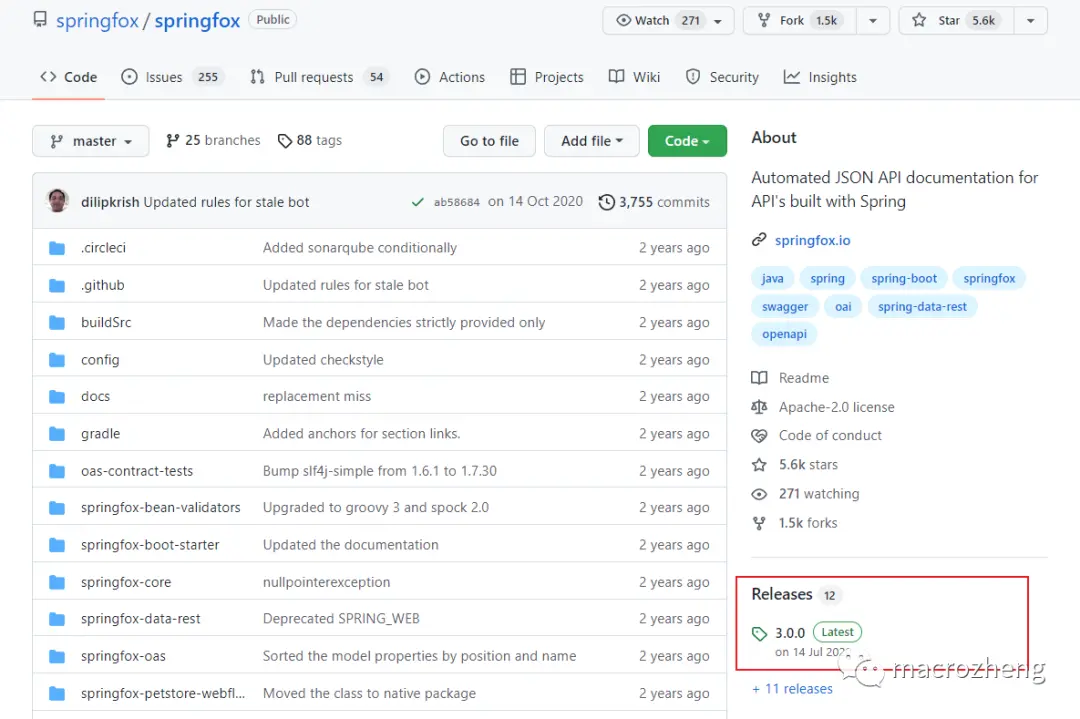The height and width of the screenshot is (719, 1080).
Task: Open the master branch dropdown
Action: pyautogui.click(x=91, y=142)
